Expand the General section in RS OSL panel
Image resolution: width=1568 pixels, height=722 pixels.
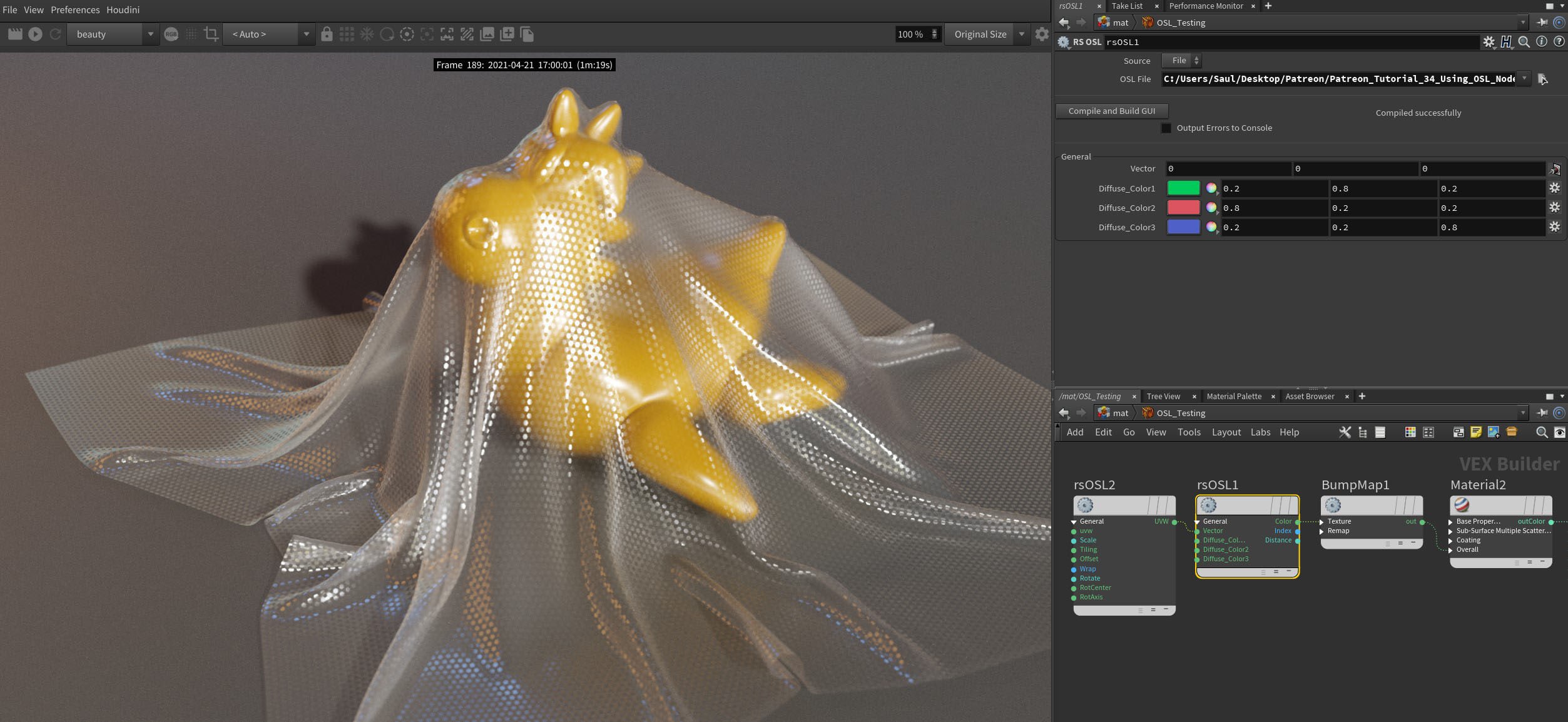point(1076,156)
